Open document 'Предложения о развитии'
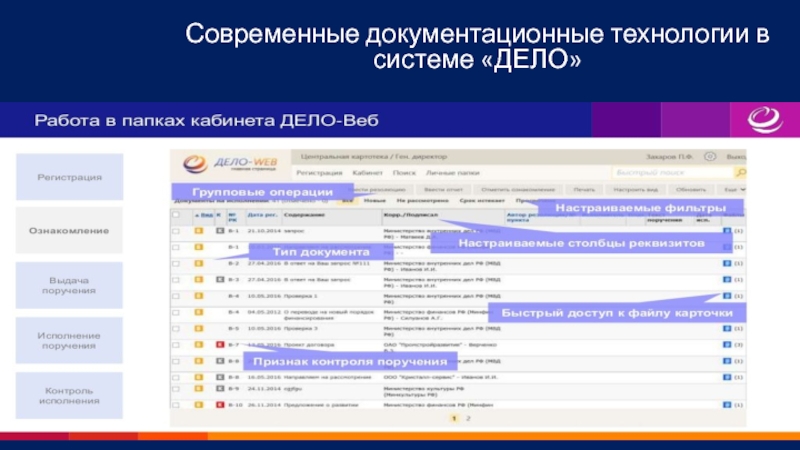 click(321, 405)
